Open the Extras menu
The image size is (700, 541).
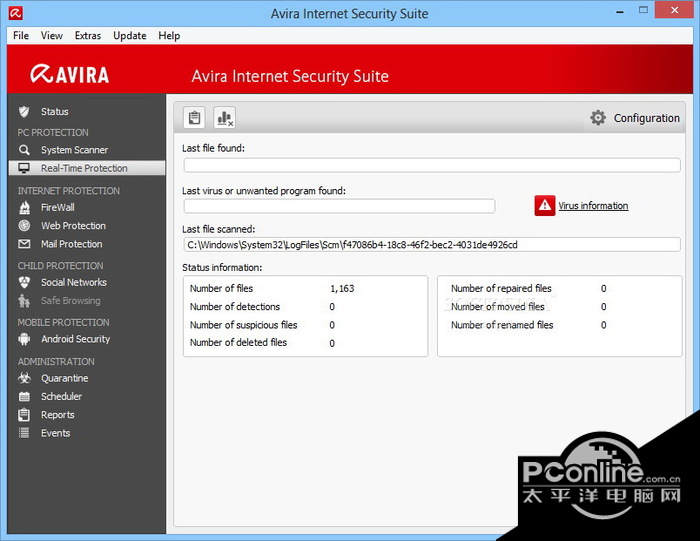point(88,36)
